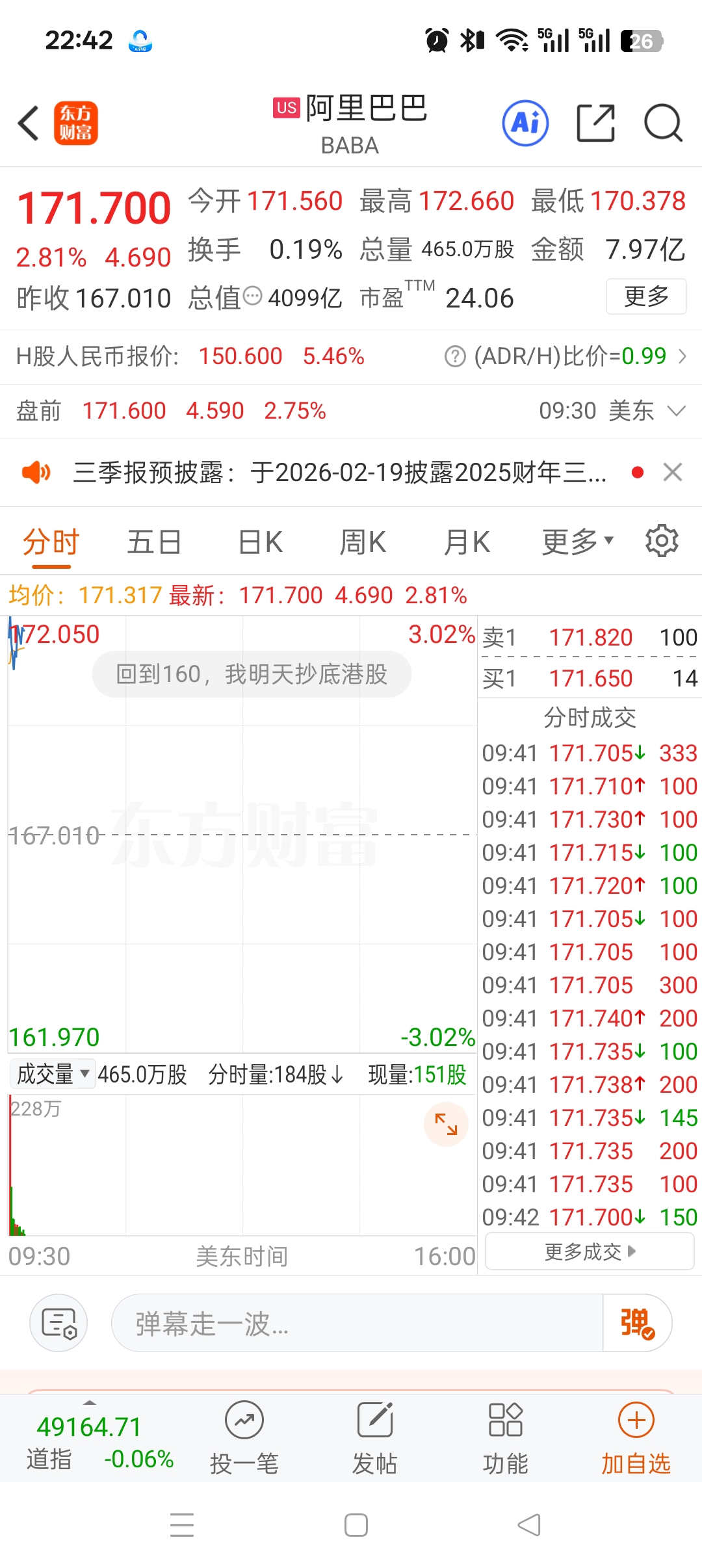Tap the Wi-Fi status icon
Image resolution: width=702 pixels, height=1568 pixels.
(512, 40)
